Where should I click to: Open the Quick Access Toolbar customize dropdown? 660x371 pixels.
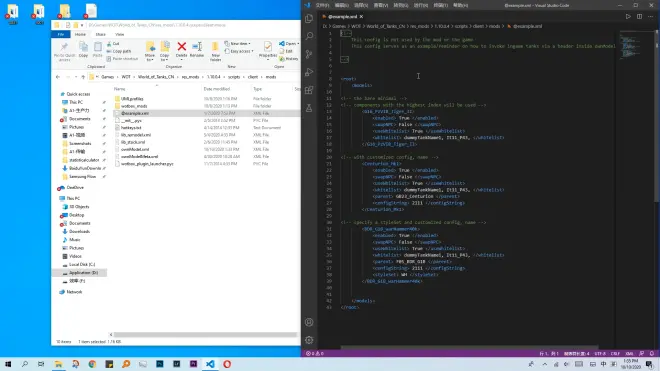[82, 25]
